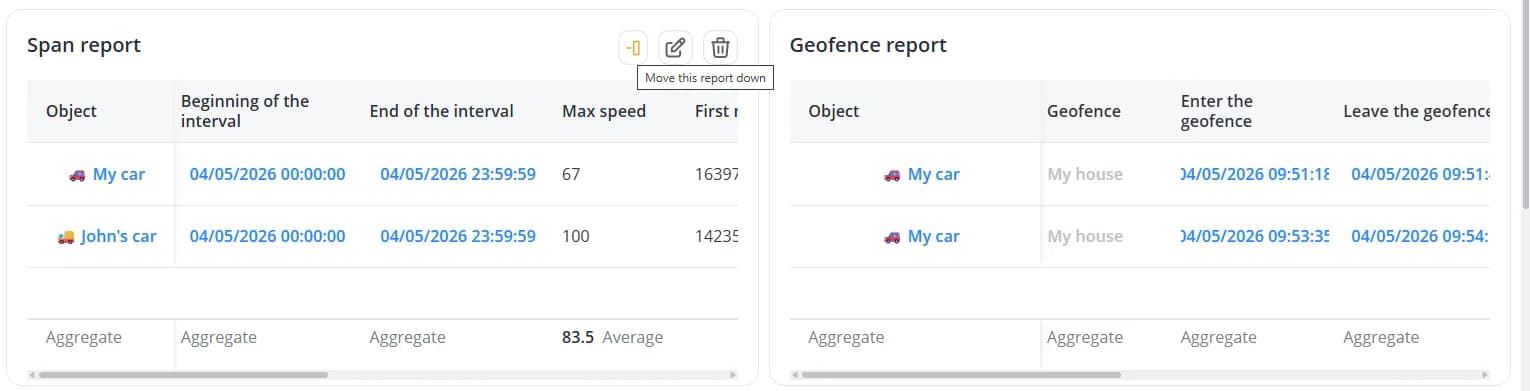This screenshot has height=391, width=1530.
Task: Click the Object column header in Geofence report
Action: [834, 111]
